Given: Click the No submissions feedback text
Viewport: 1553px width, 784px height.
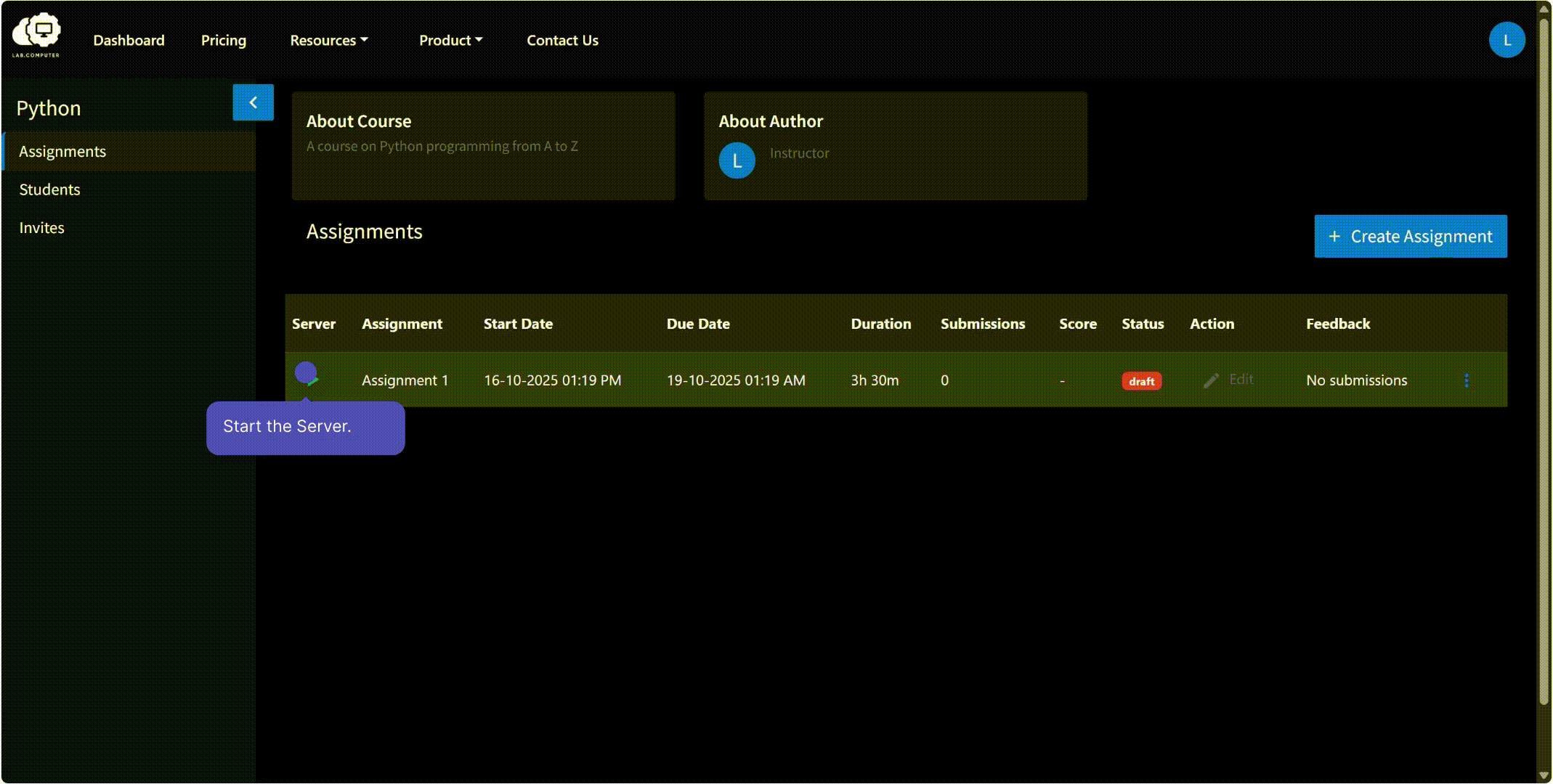Looking at the screenshot, I should [1356, 380].
